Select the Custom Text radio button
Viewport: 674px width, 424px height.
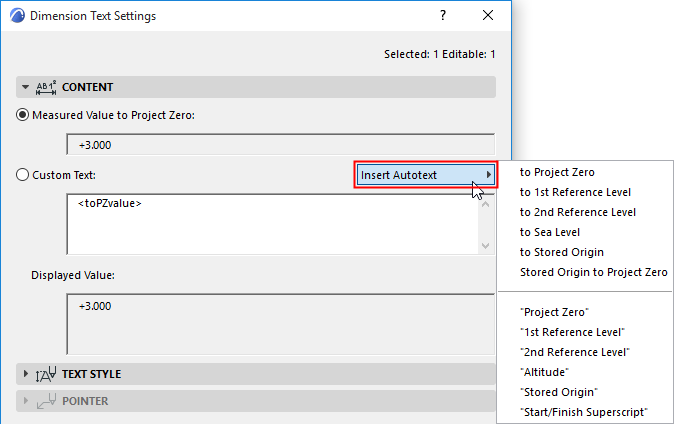coord(24,175)
